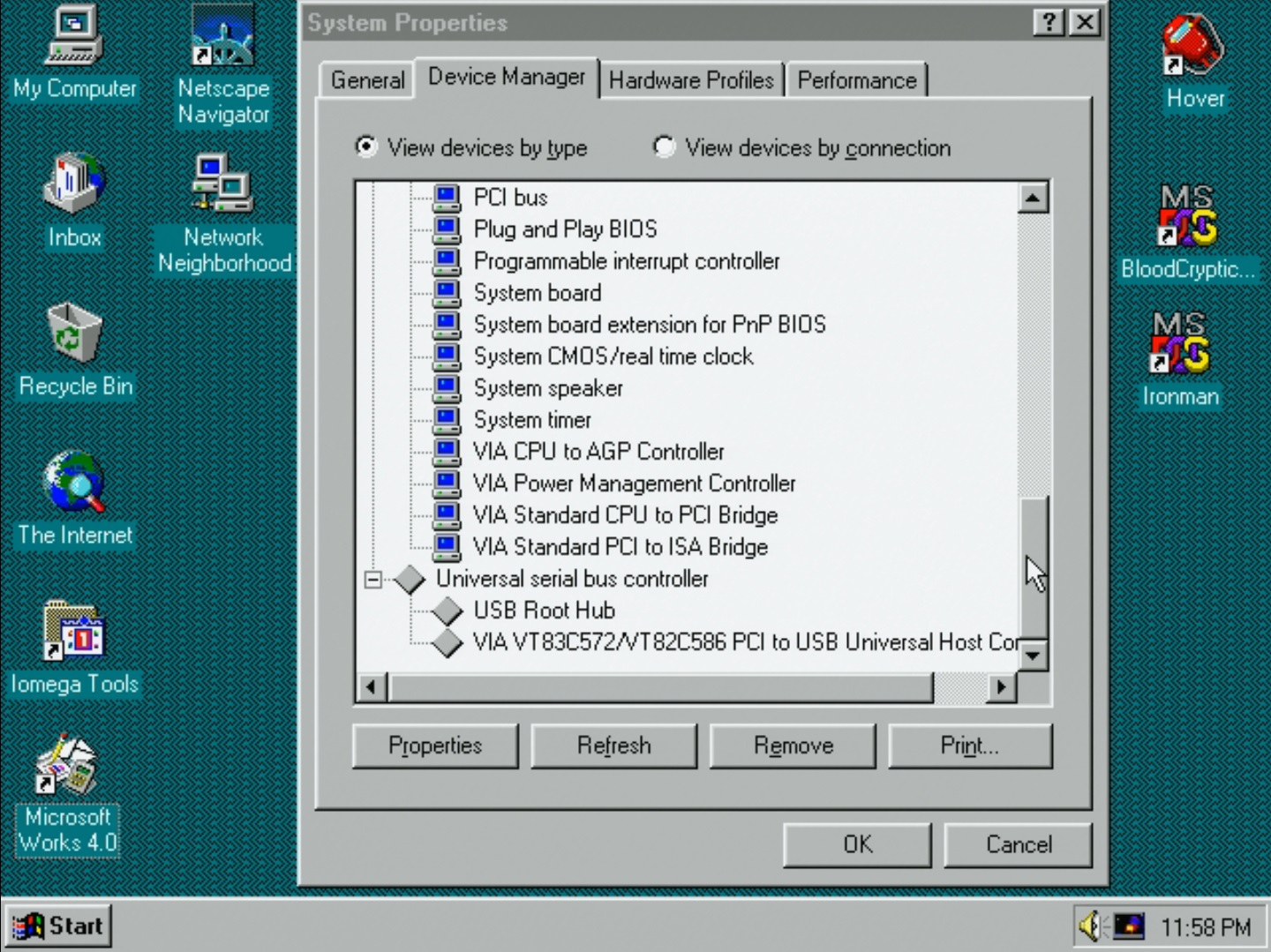1271x952 pixels.
Task: Click the volume speaker tray icon
Action: 1091,926
